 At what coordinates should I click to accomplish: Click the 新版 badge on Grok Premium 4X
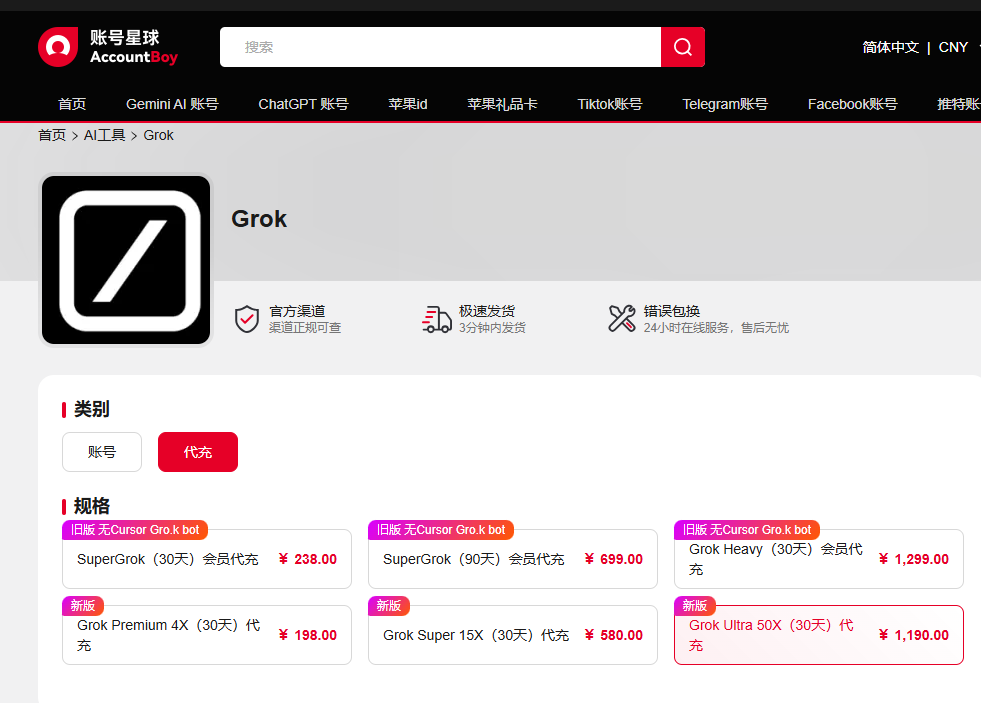[83, 605]
